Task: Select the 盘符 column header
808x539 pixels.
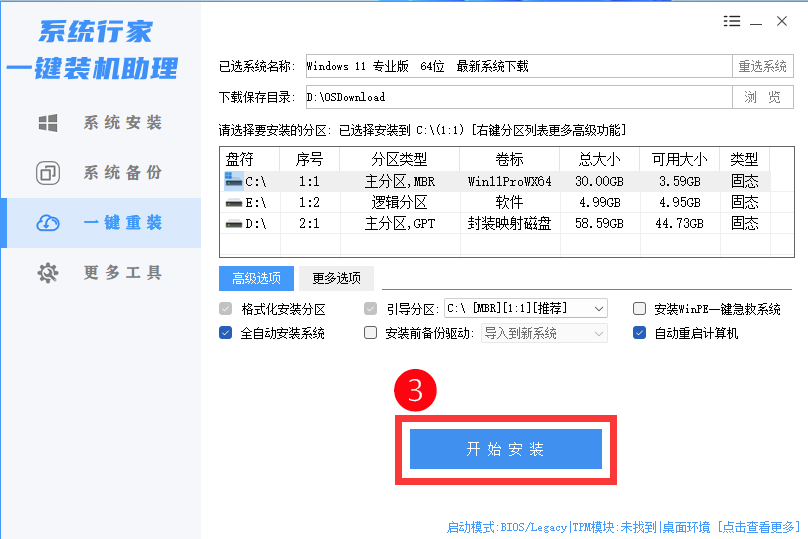Action: pyautogui.click(x=250, y=159)
